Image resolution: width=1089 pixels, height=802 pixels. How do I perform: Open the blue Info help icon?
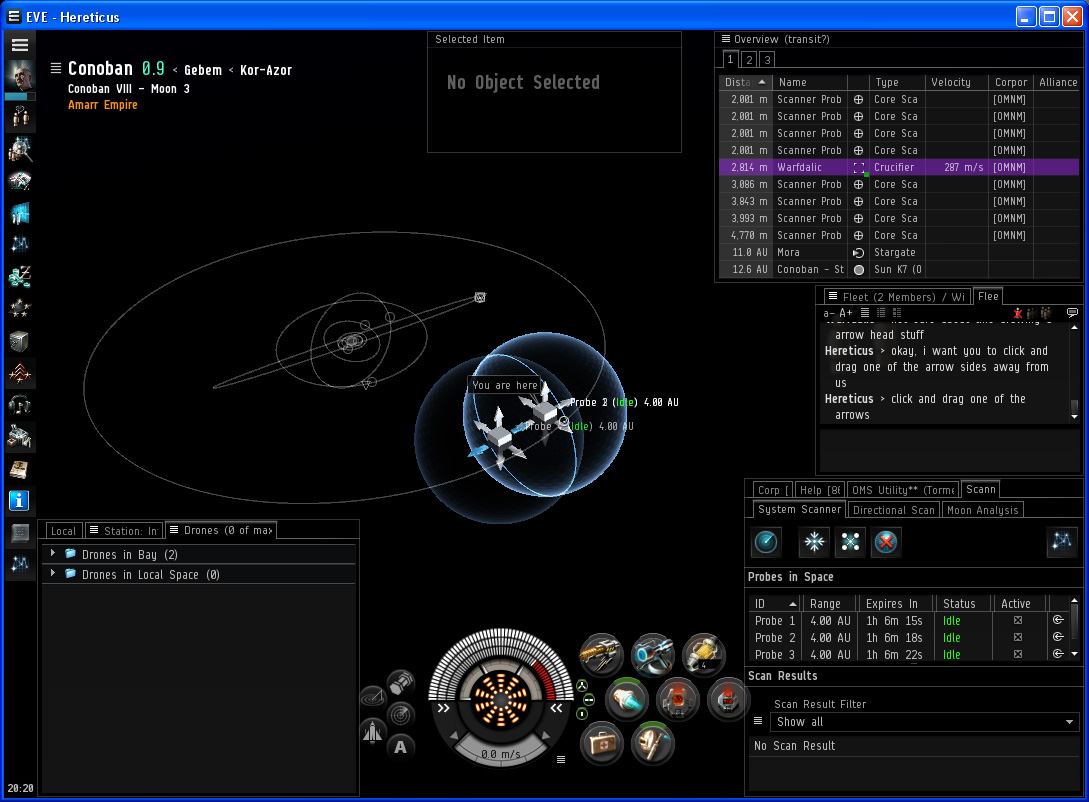tap(19, 501)
